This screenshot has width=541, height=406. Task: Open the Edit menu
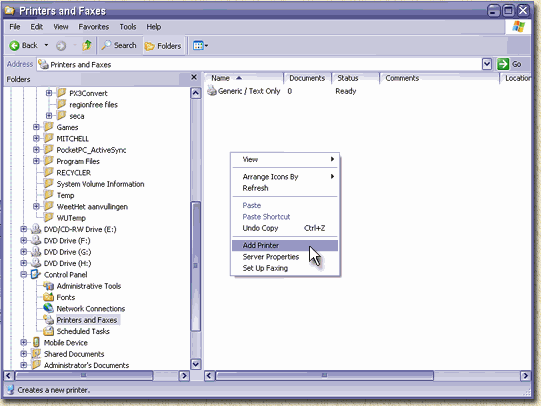pos(37,27)
